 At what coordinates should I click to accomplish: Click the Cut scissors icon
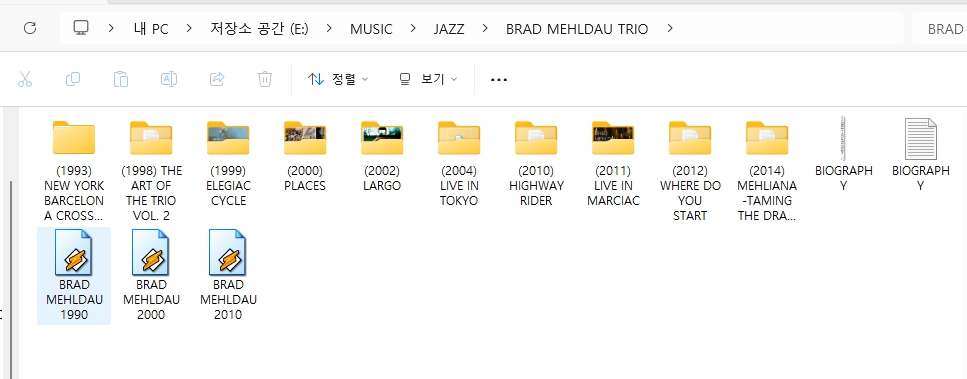pos(25,79)
